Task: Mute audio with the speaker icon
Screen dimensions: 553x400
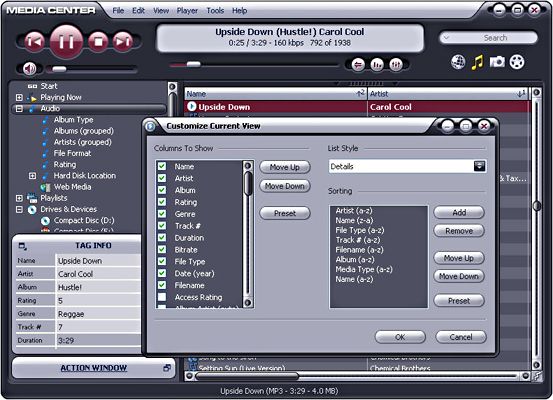Action: click(x=29, y=68)
